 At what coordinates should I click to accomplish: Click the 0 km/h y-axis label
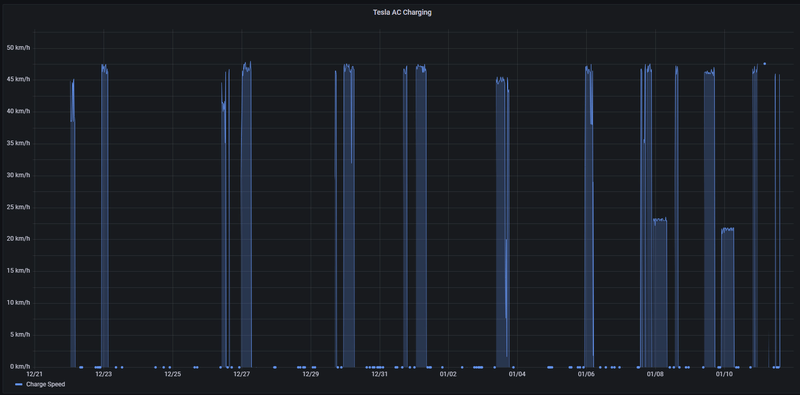(x=20, y=366)
